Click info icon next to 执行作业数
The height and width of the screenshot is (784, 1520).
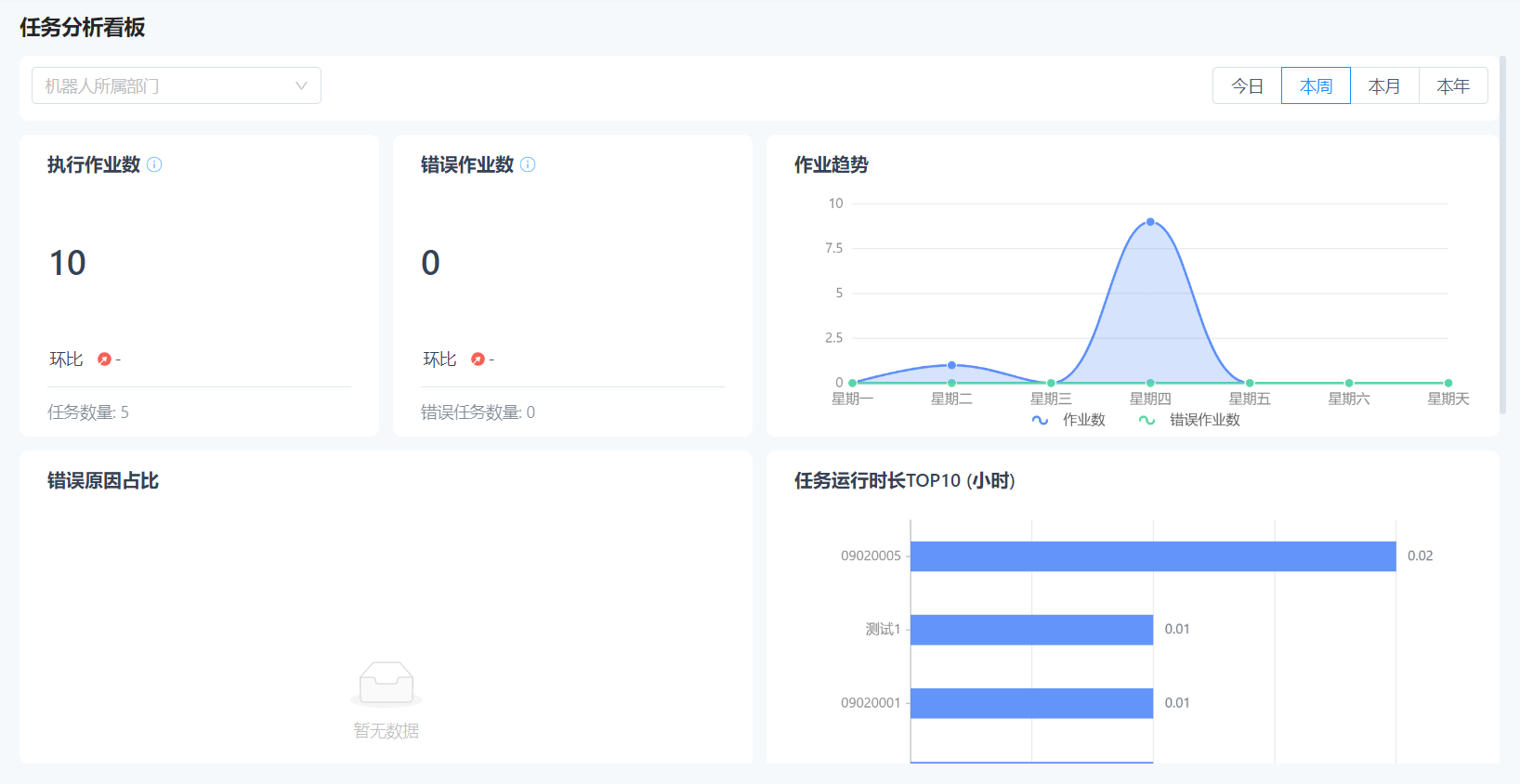click(154, 164)
